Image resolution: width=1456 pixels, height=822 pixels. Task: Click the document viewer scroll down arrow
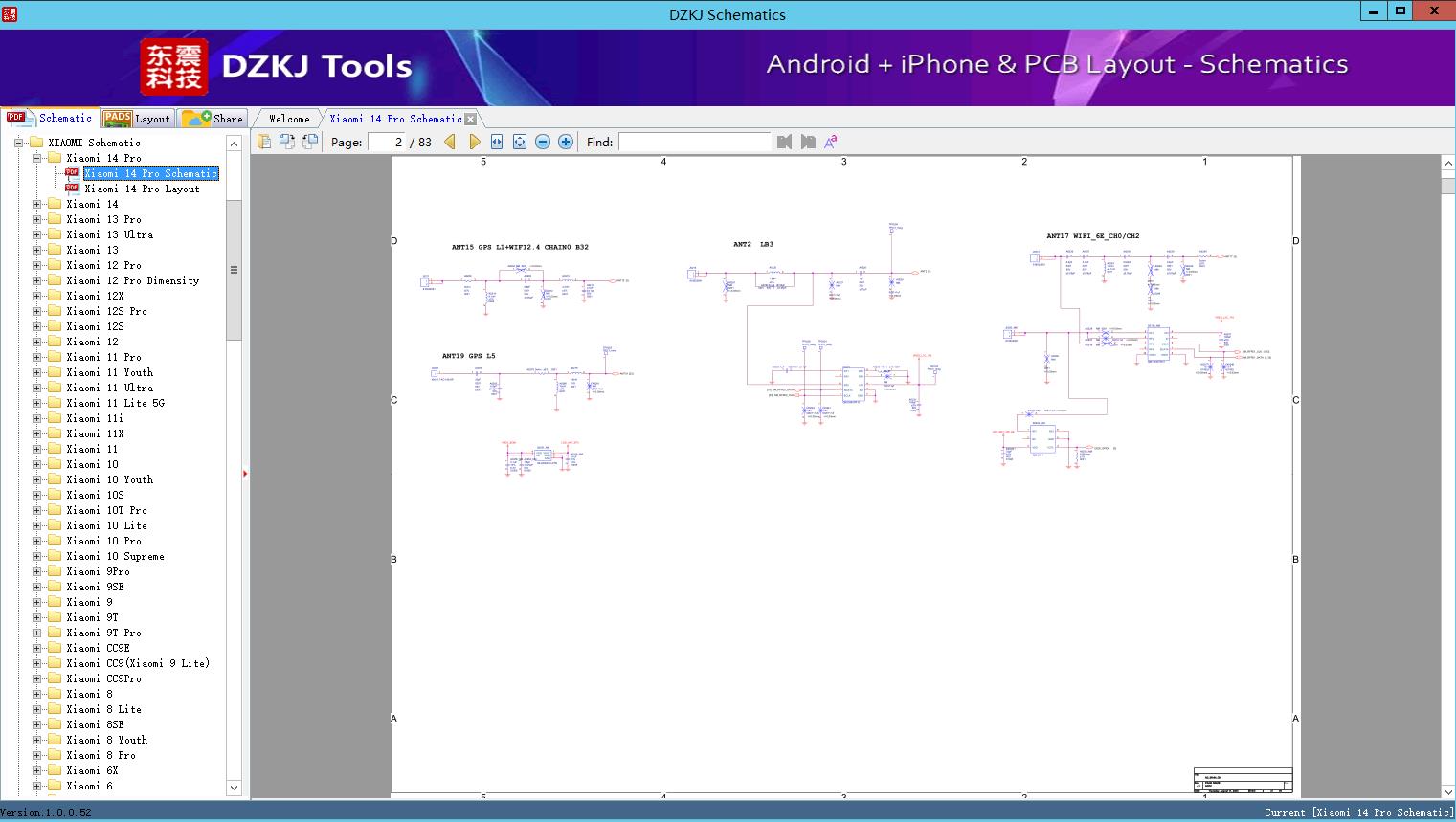(x=1448, y=791)
